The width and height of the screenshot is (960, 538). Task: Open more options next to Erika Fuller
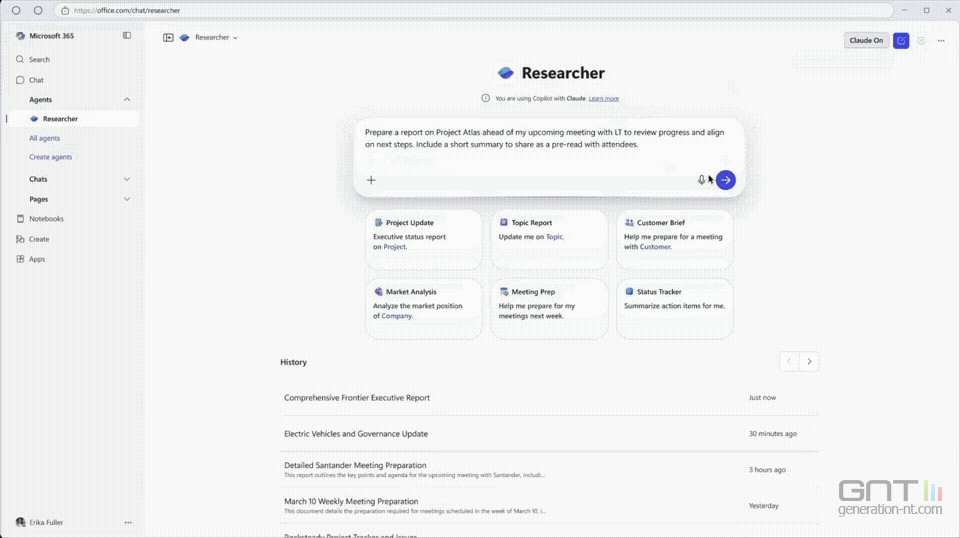128,522
